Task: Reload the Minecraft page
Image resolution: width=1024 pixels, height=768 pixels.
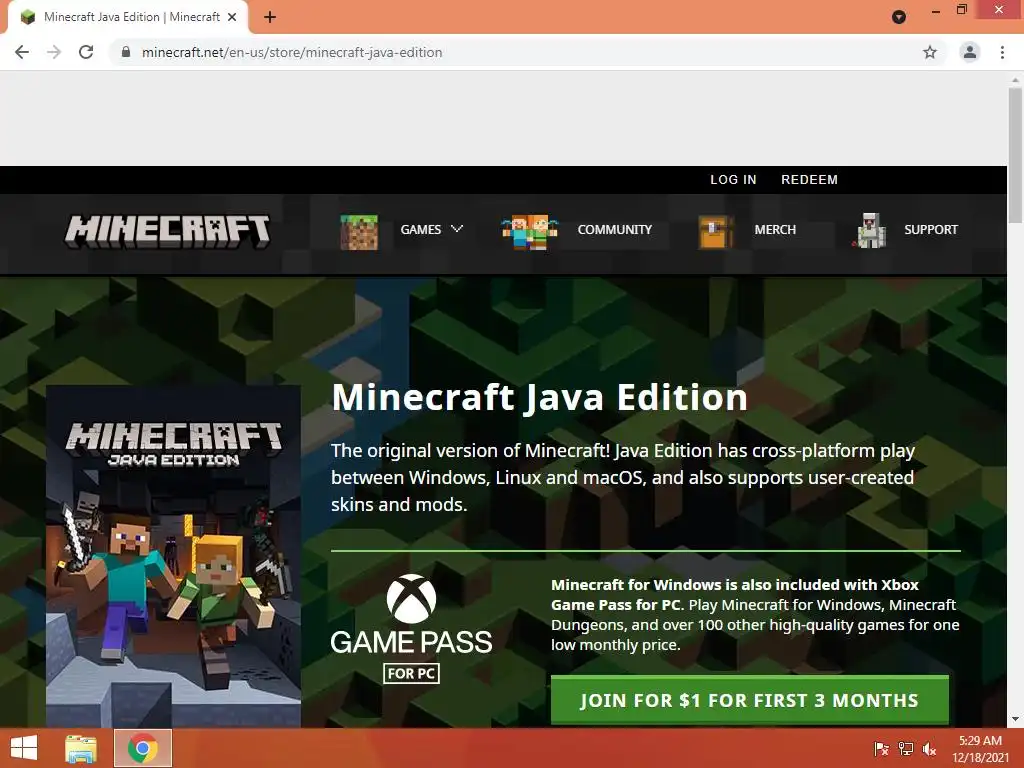Action: point(86,52)
